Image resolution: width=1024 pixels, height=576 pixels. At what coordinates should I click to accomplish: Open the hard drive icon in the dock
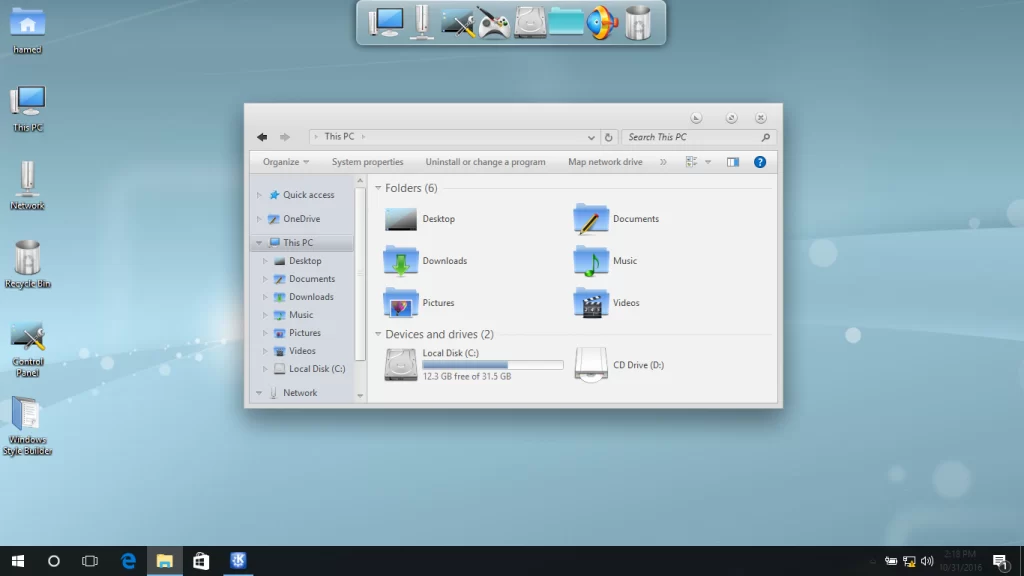(530, 22)
